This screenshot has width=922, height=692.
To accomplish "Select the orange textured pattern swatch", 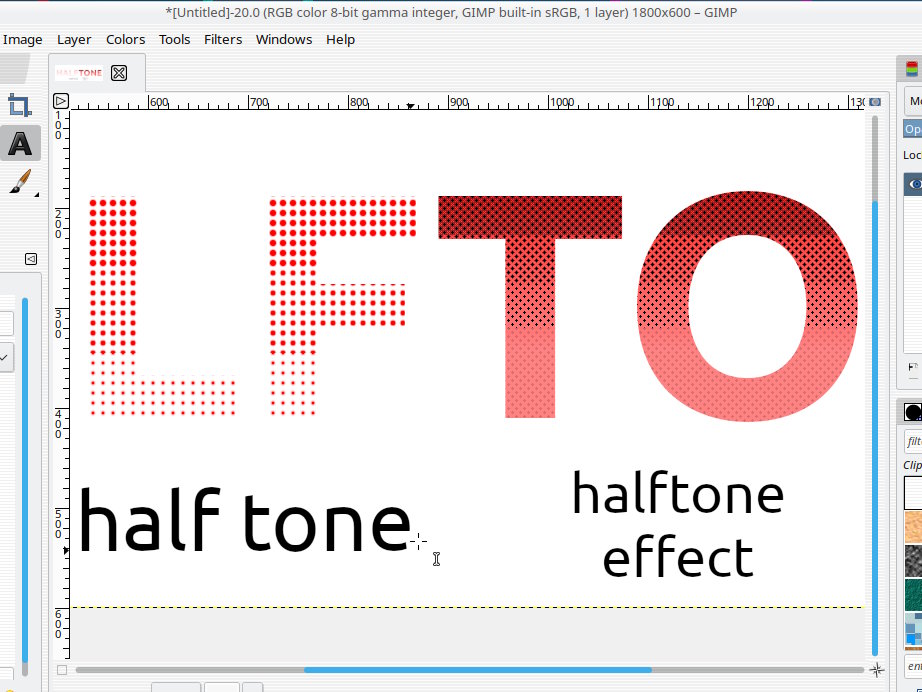I will [913, 527].
